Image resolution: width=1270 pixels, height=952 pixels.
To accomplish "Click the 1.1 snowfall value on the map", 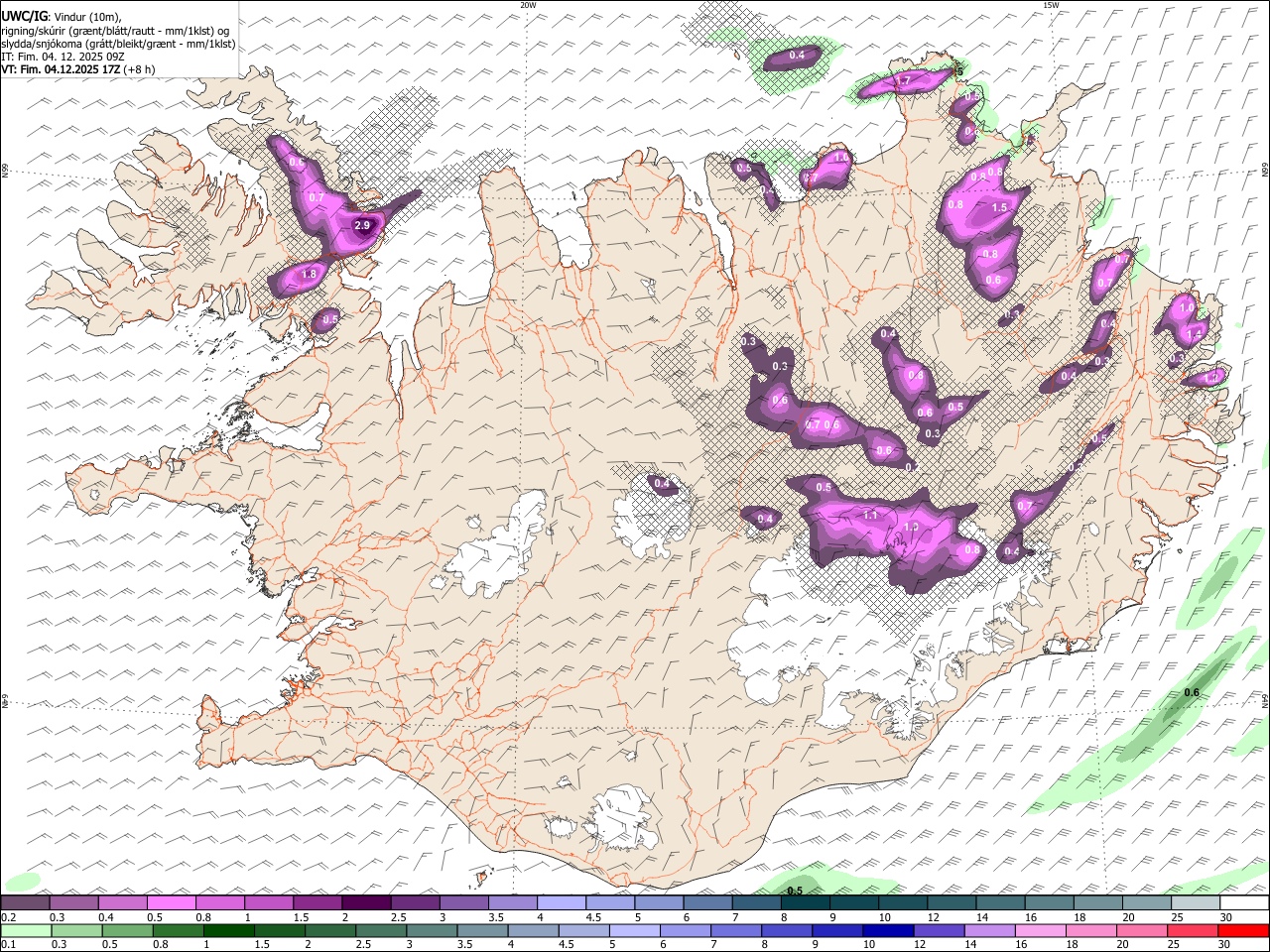I will pos(870,515).
